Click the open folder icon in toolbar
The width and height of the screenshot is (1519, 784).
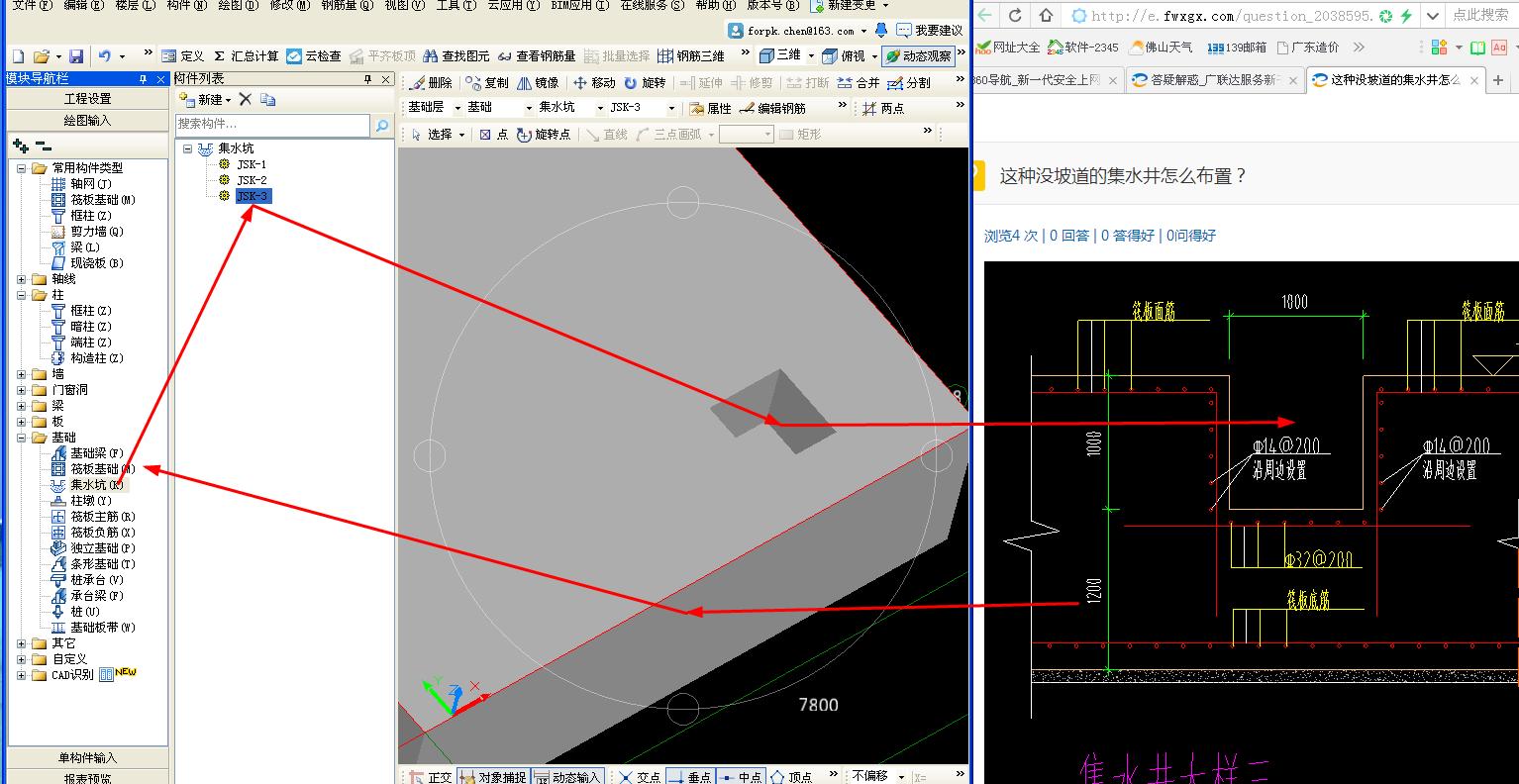coord(41,56)
